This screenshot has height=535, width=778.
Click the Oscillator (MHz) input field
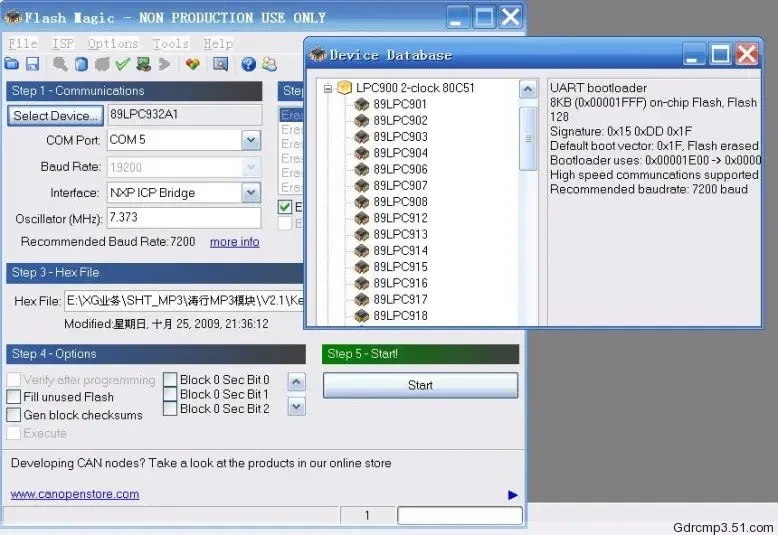184,218
